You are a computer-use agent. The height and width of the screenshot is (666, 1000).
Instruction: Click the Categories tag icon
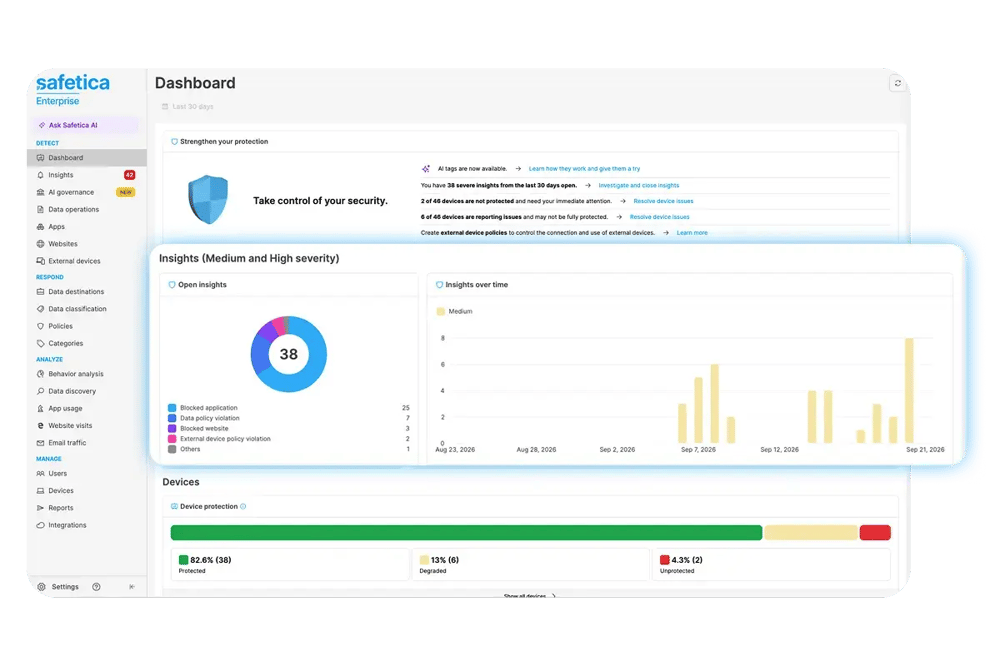click(x=41, y=343)
